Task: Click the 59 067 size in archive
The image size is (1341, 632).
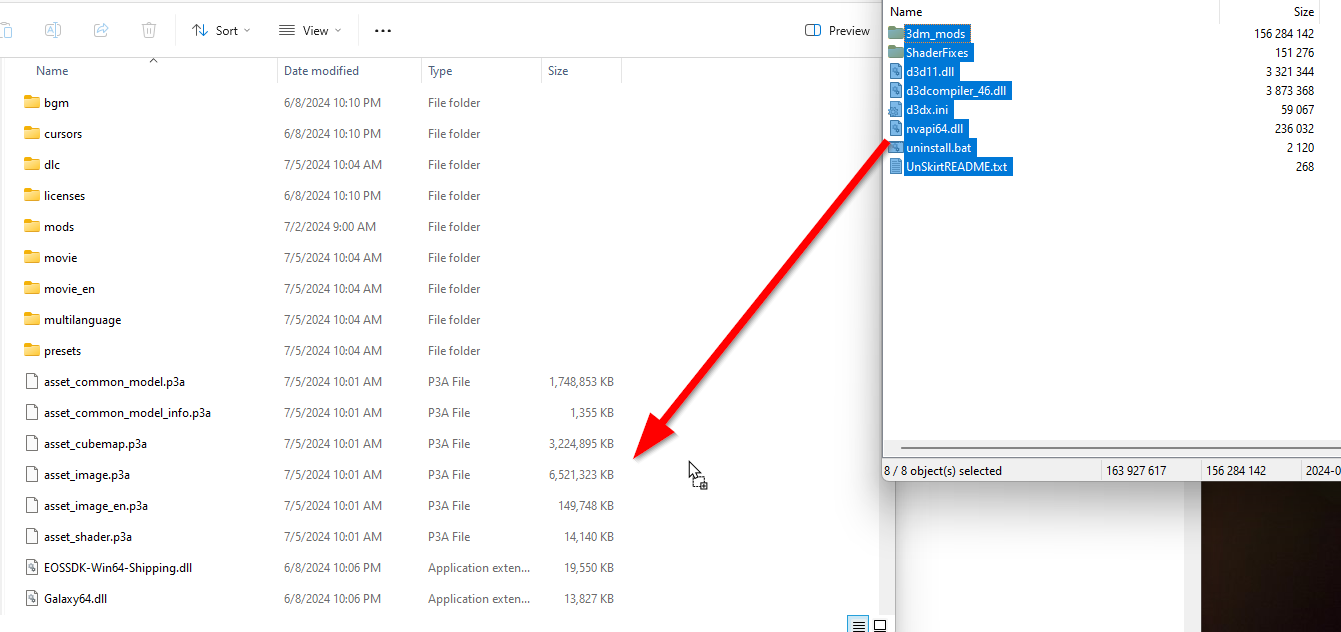Action: tap(1297, 110)
